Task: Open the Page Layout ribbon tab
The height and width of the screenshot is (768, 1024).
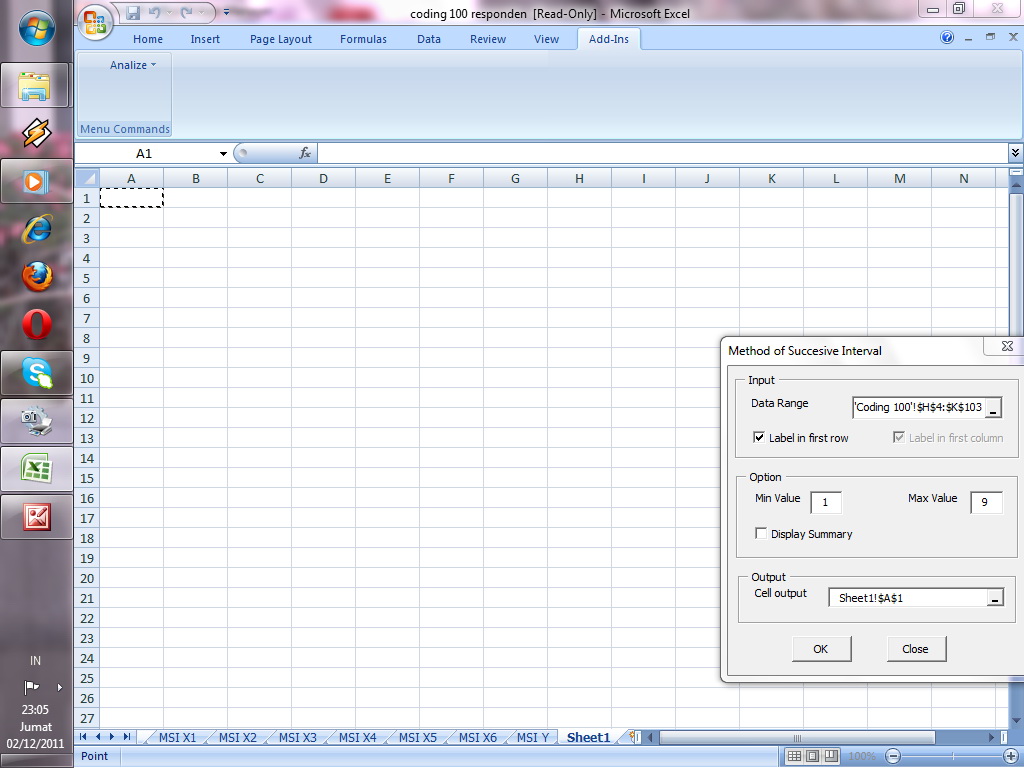Action: [x=281, y=39]
